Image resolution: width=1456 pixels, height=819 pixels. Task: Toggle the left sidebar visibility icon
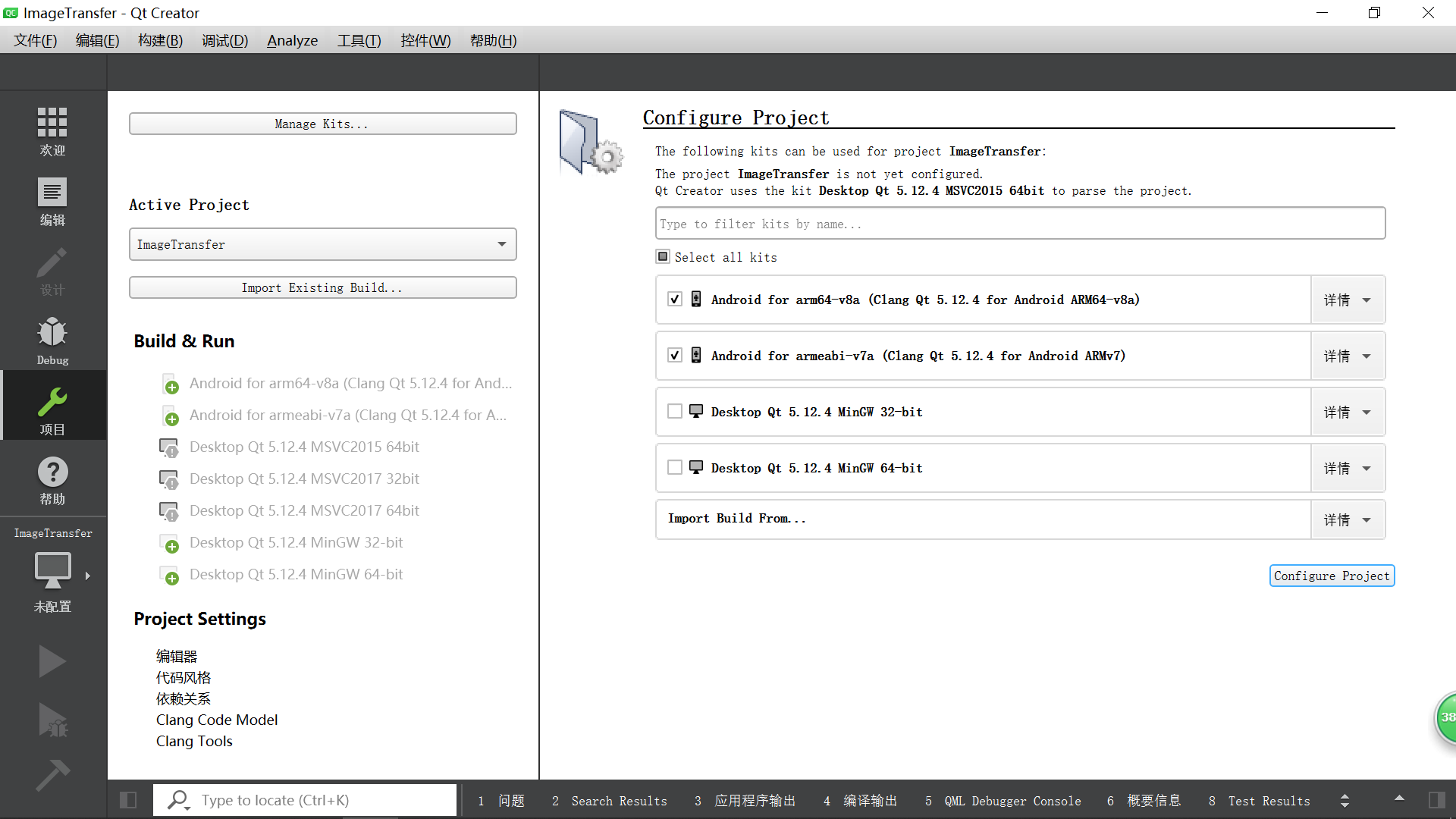tap(128, 800)
